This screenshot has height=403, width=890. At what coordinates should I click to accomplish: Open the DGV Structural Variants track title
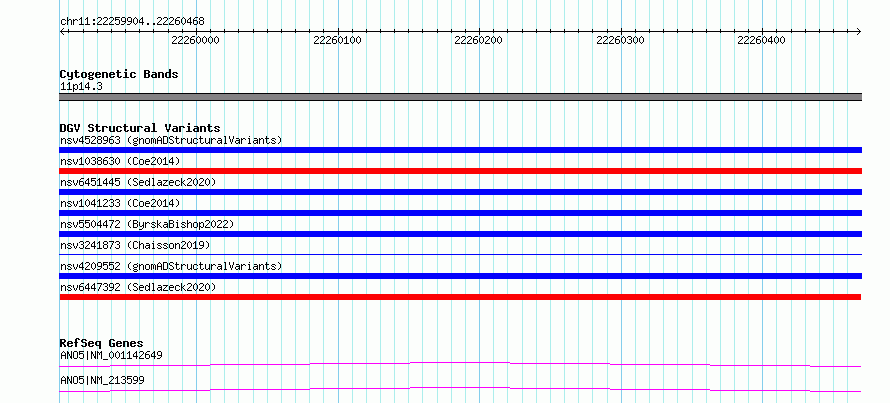[140, 128]
